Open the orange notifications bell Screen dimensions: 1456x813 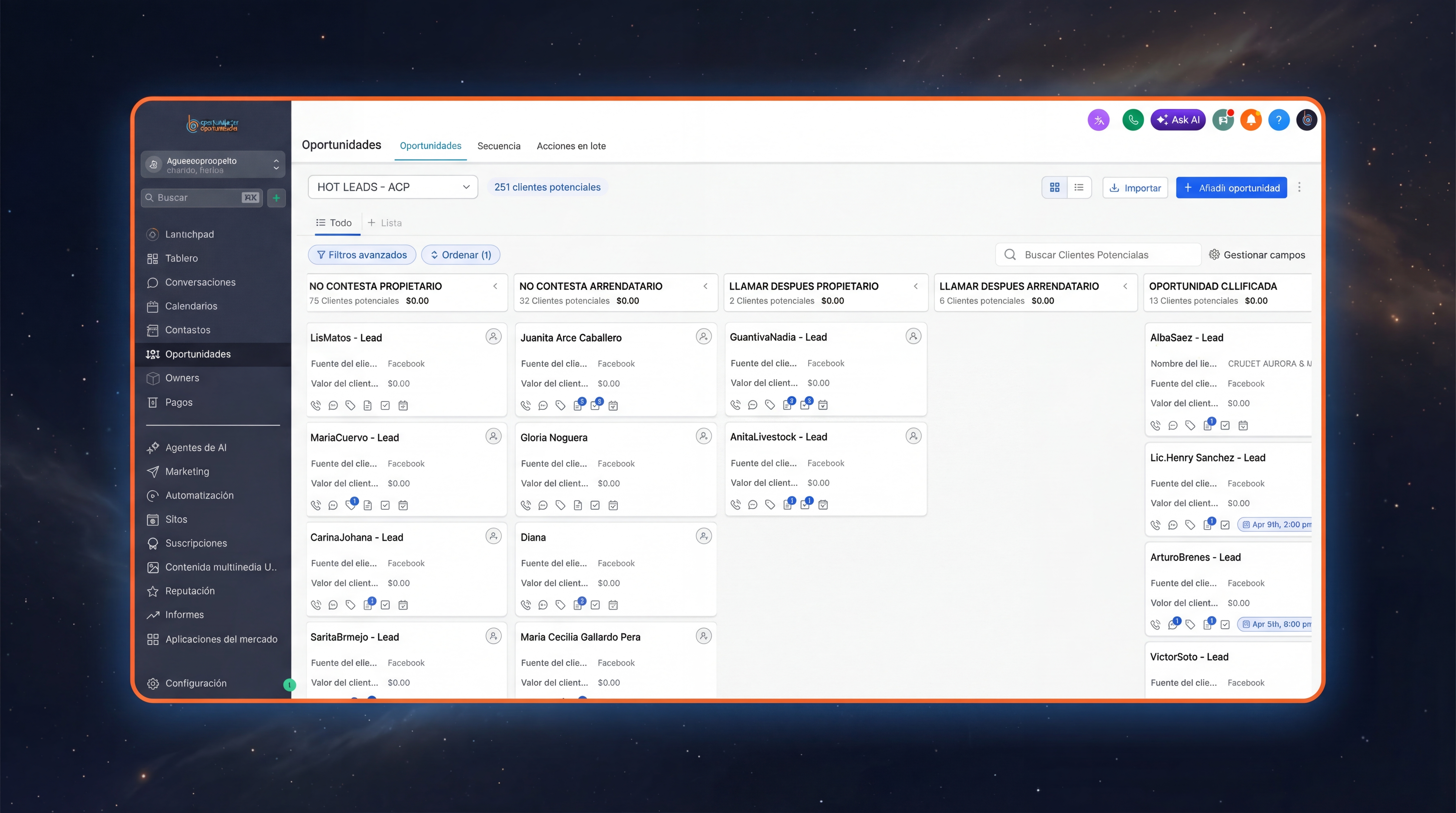[1251, 120]
